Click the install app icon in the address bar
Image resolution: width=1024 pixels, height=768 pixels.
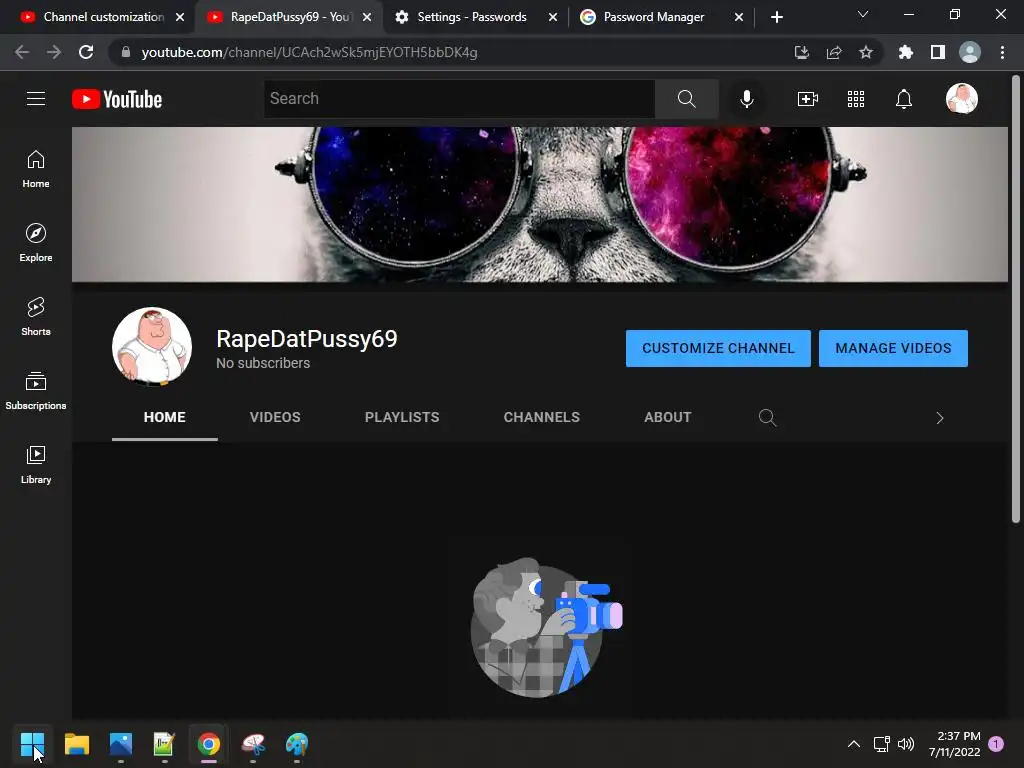801,52
